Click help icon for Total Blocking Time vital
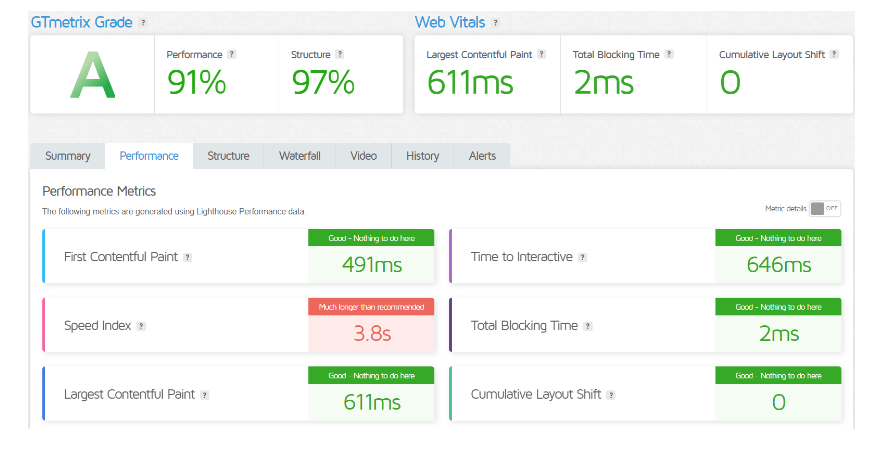The width and height of the screenshot is (881, 452). (669, 55)
